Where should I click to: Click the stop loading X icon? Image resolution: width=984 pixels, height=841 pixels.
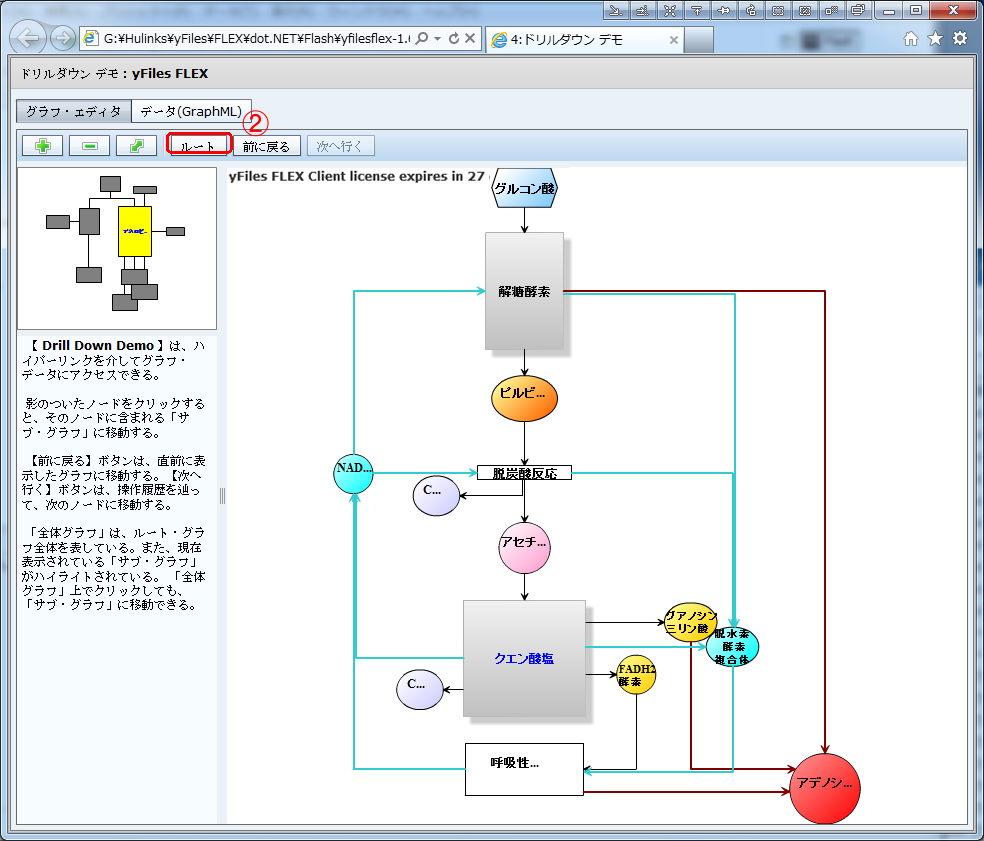(x=470, y=38)
